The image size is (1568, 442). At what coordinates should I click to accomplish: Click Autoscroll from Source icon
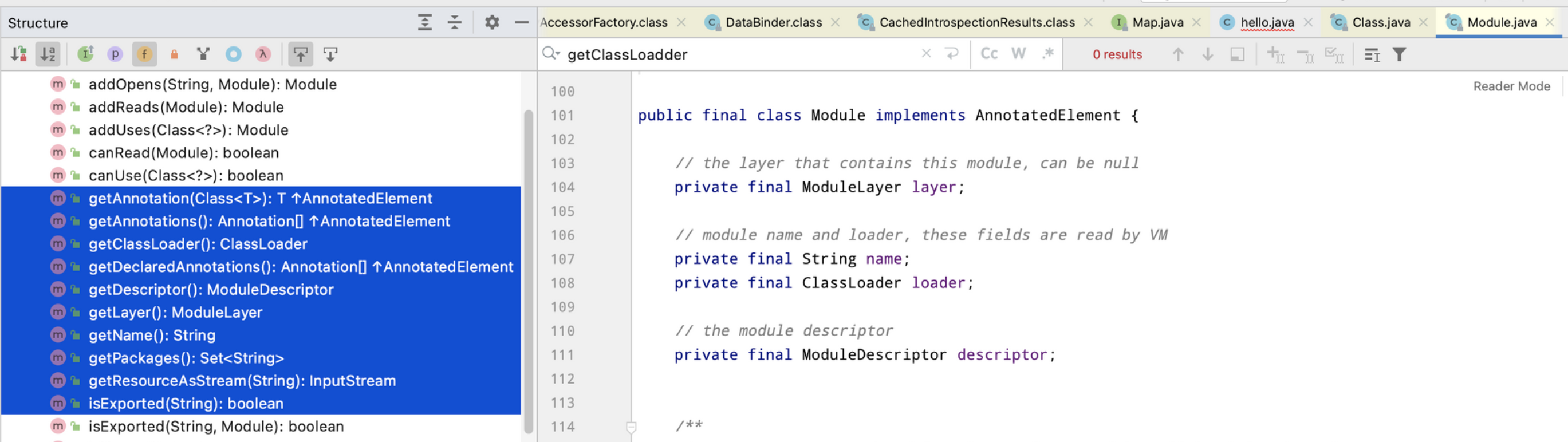pyautogui.click(x=330, y=54)
